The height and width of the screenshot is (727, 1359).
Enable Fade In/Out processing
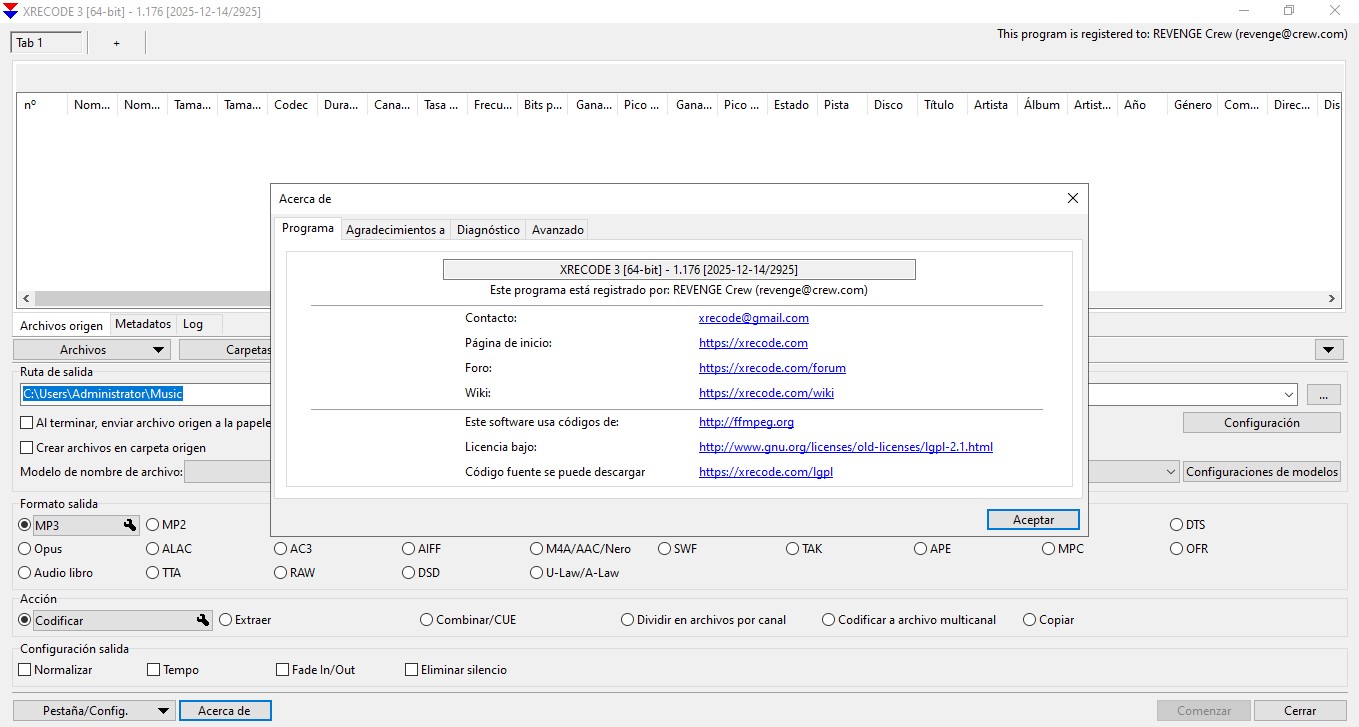(x=281, y=669)
